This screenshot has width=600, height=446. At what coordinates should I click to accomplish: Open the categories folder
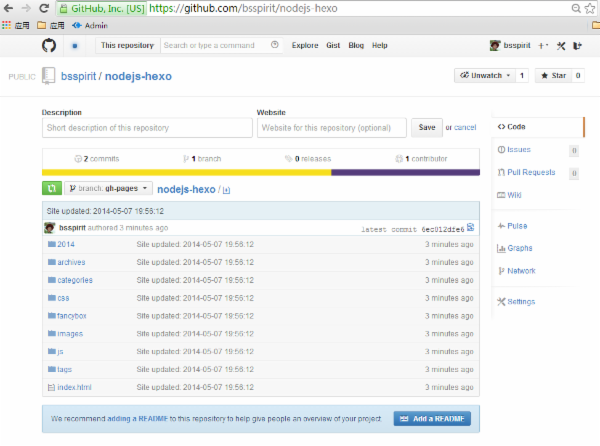click(75, 280)
